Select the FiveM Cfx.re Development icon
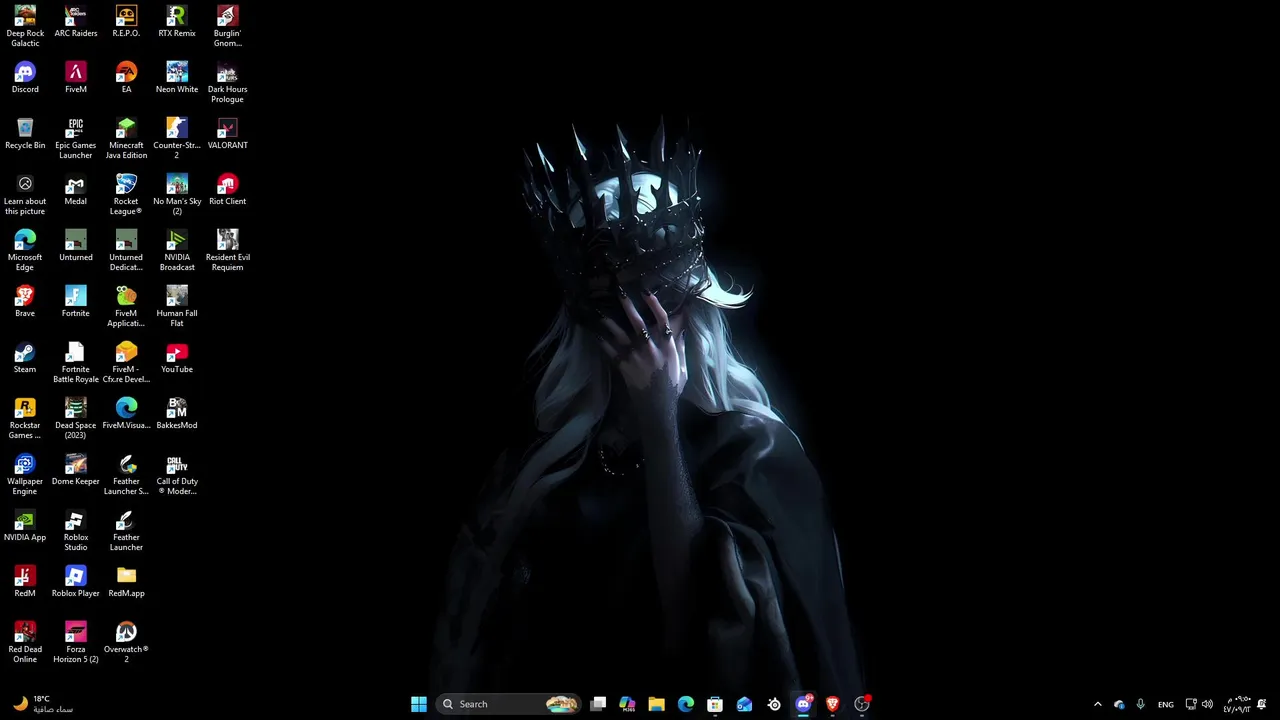This screenshot has height=720, width=1280. (x=126, y=362)
